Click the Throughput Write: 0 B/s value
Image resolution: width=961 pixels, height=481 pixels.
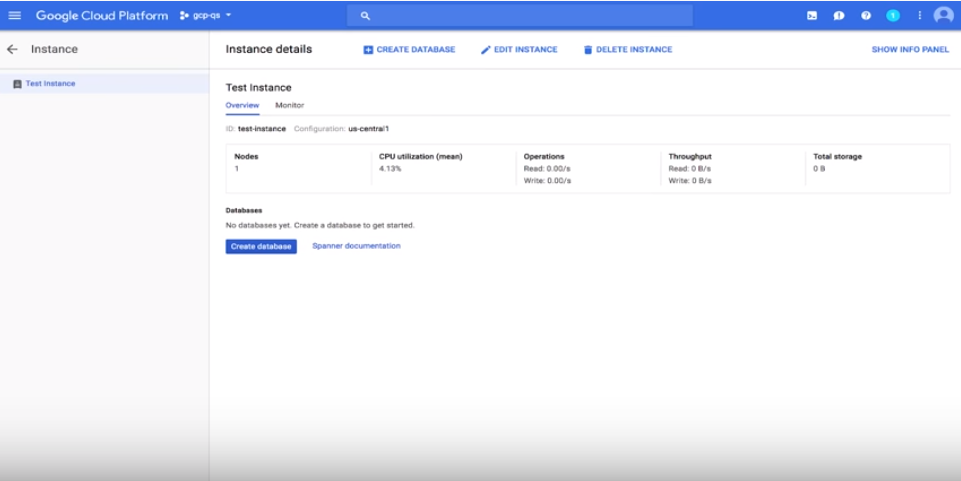click(690, 181)
